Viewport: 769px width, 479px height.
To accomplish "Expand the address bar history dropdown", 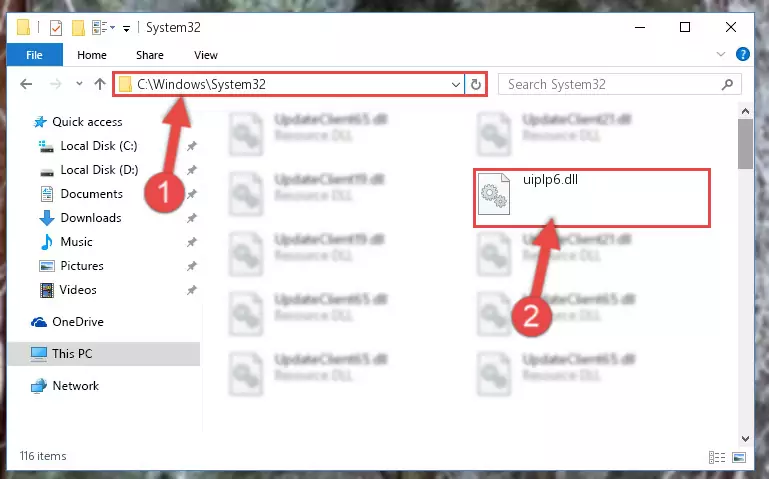I will (456, 84).
